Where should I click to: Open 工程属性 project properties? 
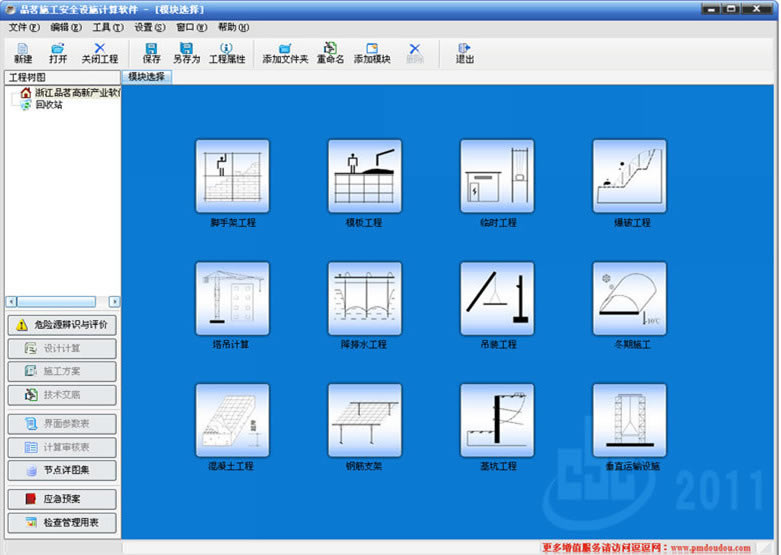(226, 53)
